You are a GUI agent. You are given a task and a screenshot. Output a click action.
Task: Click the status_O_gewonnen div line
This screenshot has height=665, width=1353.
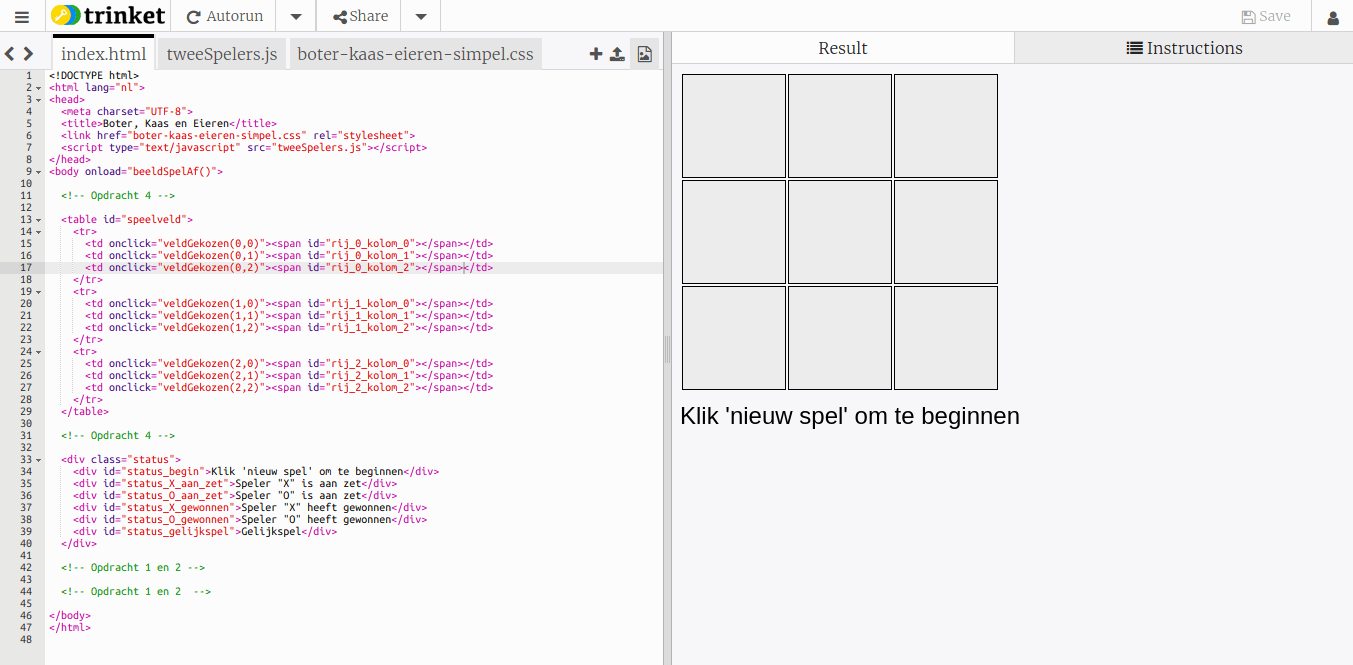(x=250, y=520)
